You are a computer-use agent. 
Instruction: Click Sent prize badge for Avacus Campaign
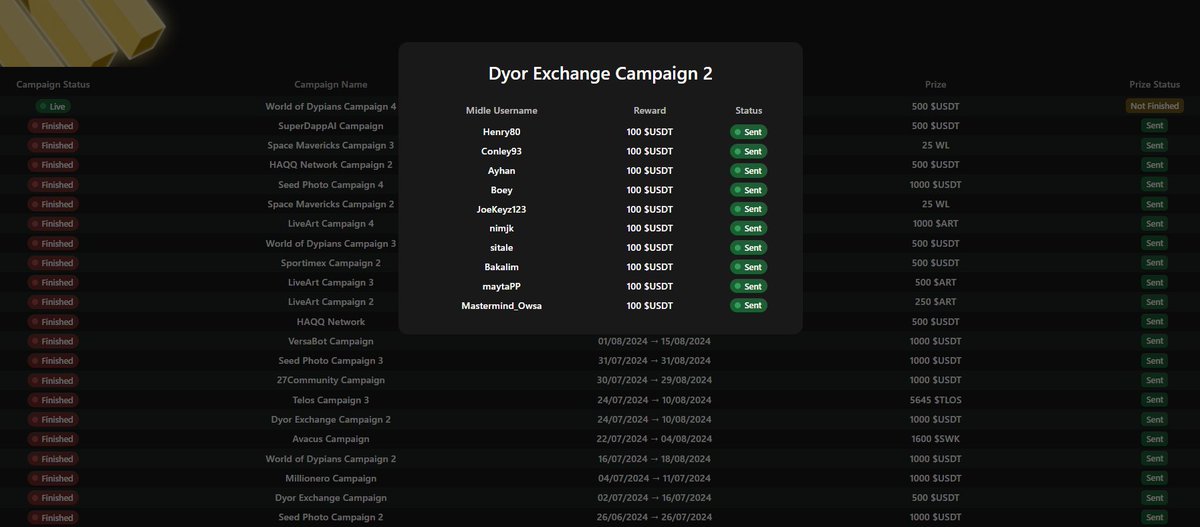tap(1155, 439)
